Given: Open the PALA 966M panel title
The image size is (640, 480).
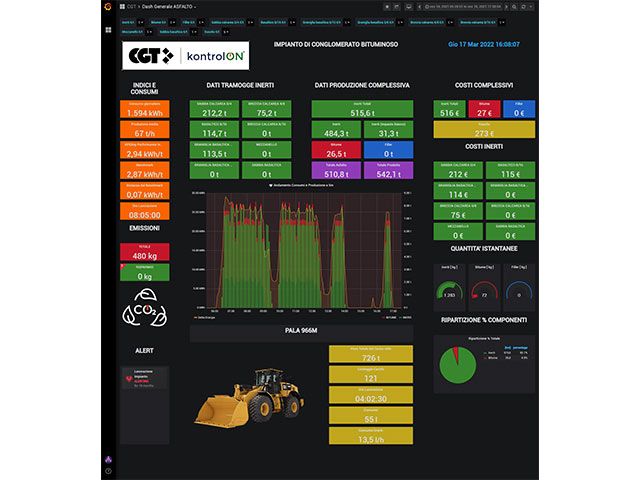Looking at the screenshot, I should tap(301, 330).
